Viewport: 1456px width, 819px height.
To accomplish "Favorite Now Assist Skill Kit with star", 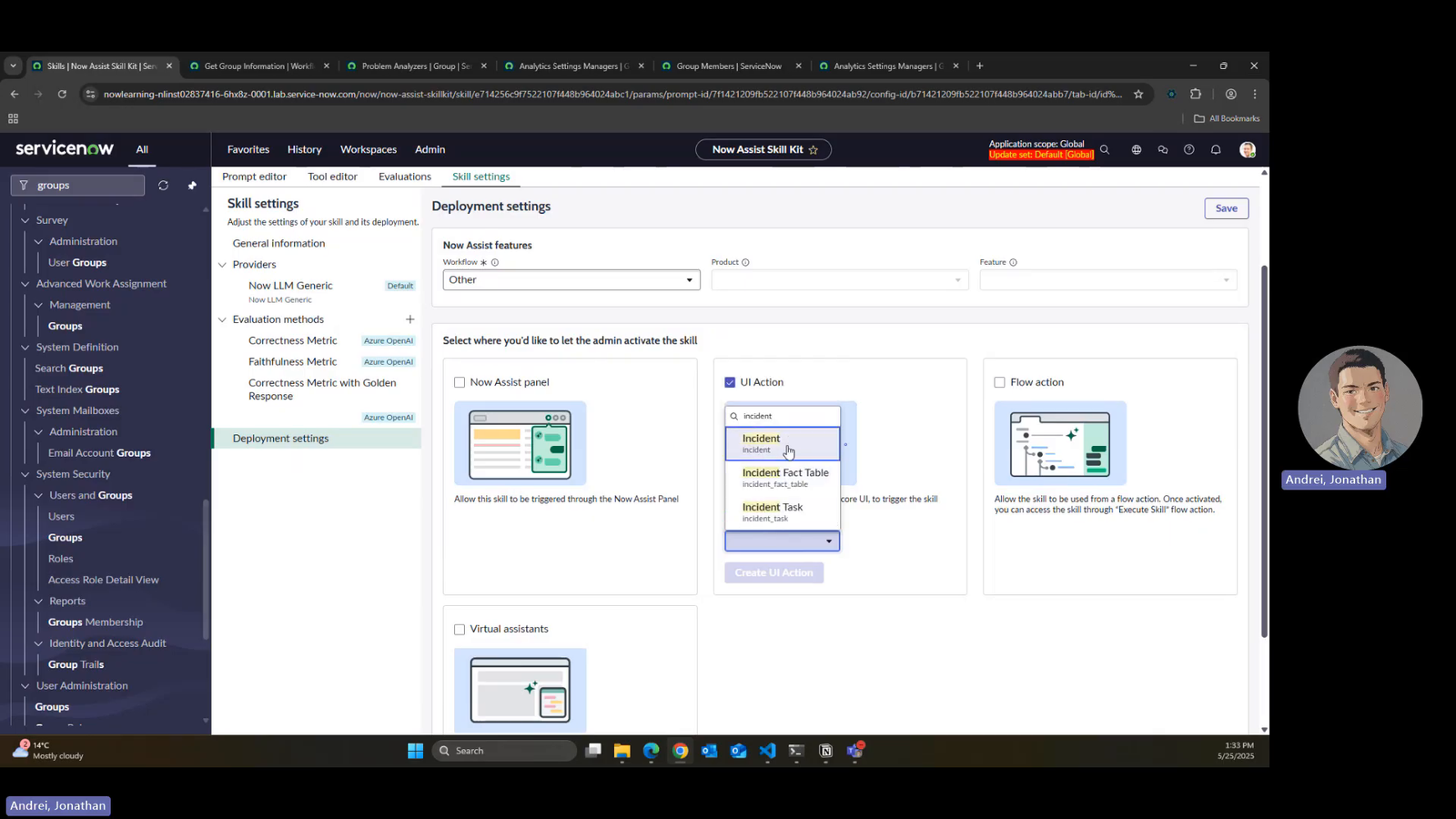I will [x=814, y=149].
